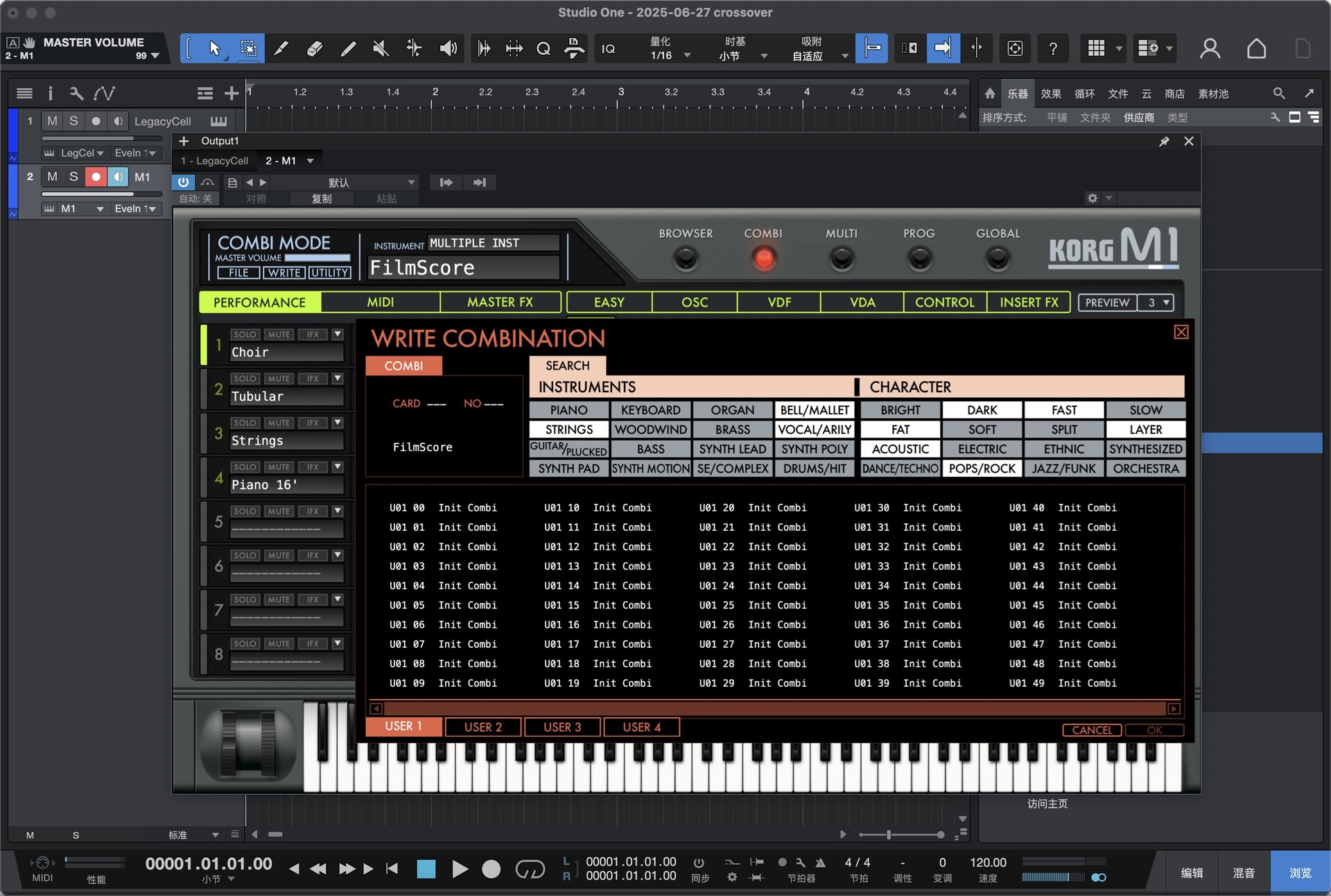Add a track with plus icon
Screen dimensions: 1331x896
232,93
